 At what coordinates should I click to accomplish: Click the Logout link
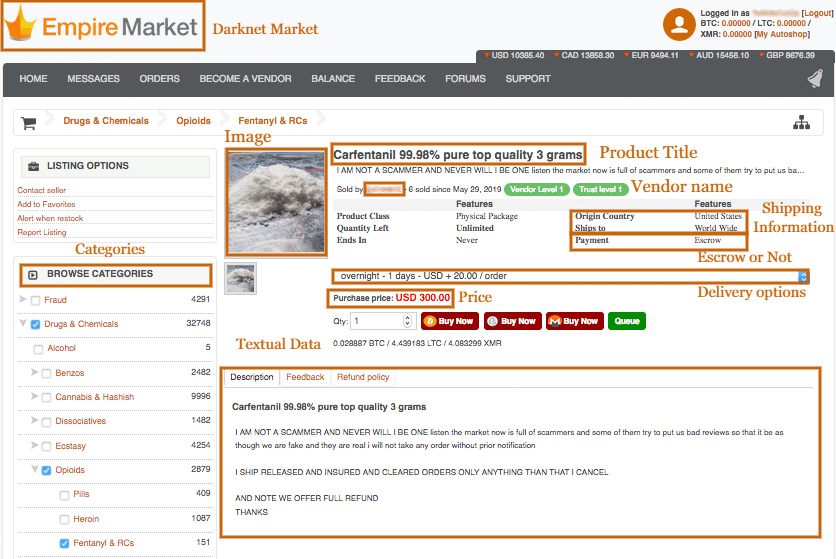point(817,13)
